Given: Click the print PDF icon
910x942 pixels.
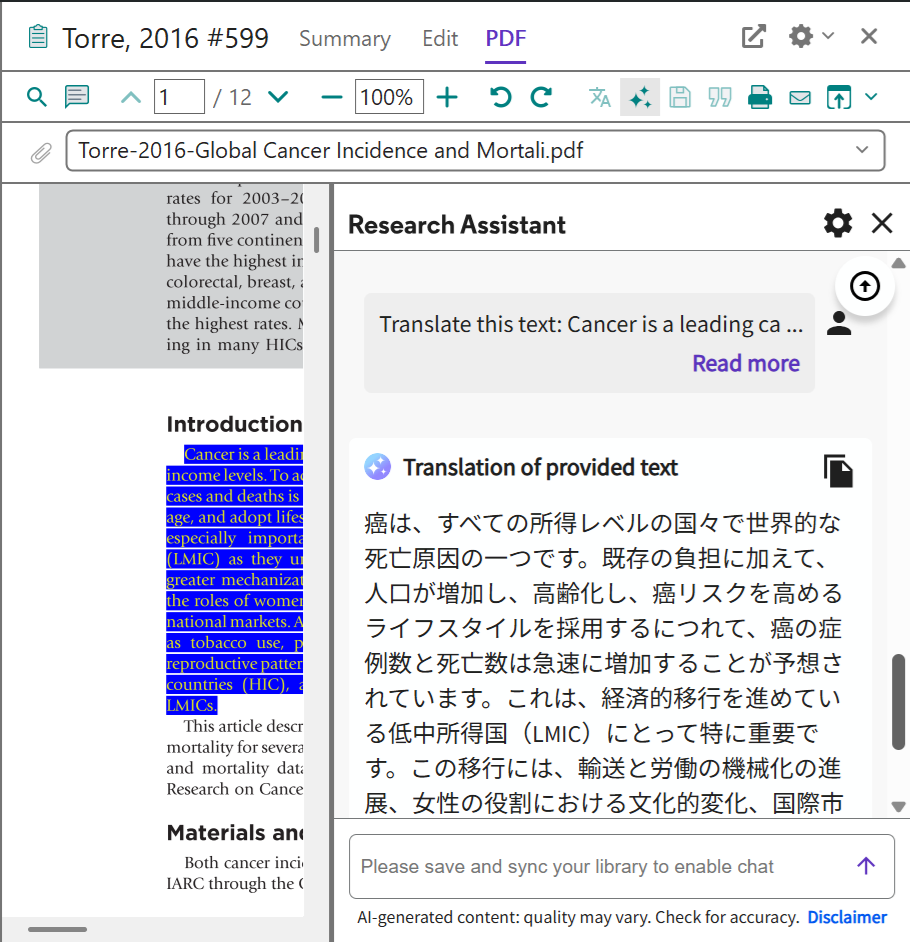Looking at the screenshot, I should (760, 97).
